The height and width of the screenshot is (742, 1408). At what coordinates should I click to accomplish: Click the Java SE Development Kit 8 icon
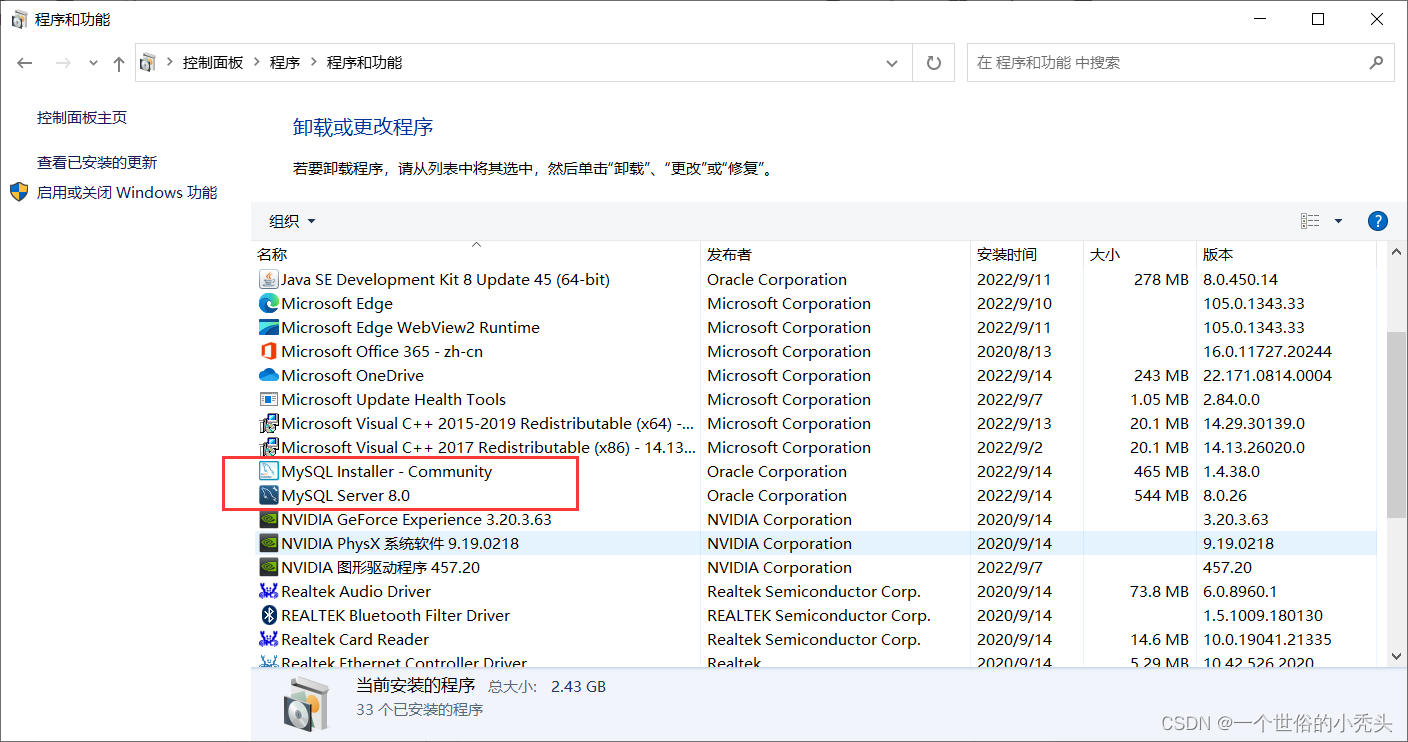pos(268,279)
